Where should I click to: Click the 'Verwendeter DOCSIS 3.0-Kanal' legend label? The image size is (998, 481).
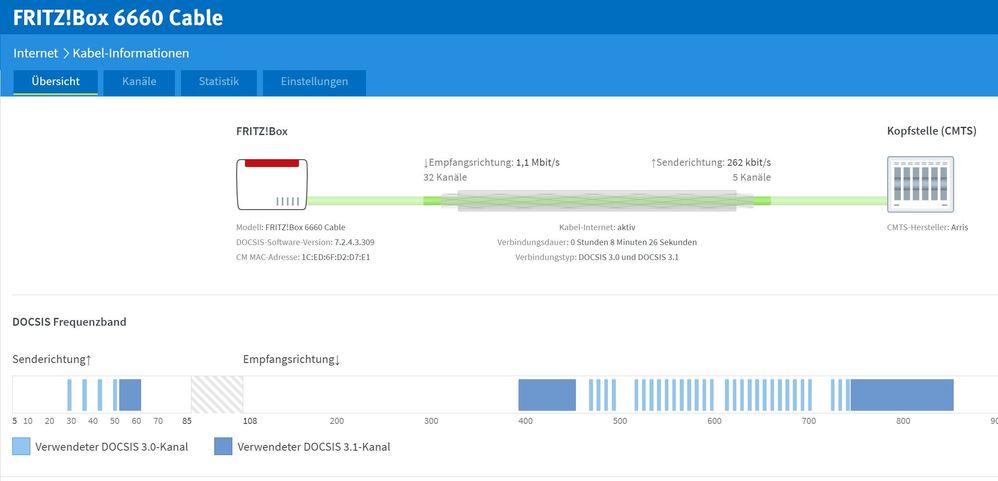[x=112, y=447]
